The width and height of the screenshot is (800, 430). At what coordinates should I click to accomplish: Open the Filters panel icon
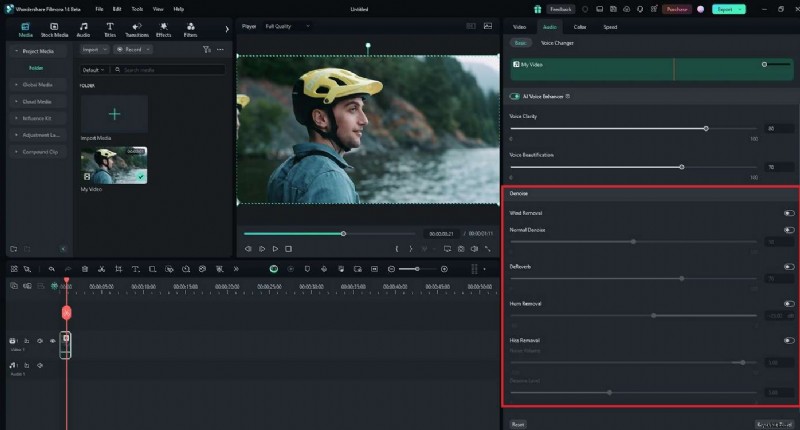click(190, 29)
